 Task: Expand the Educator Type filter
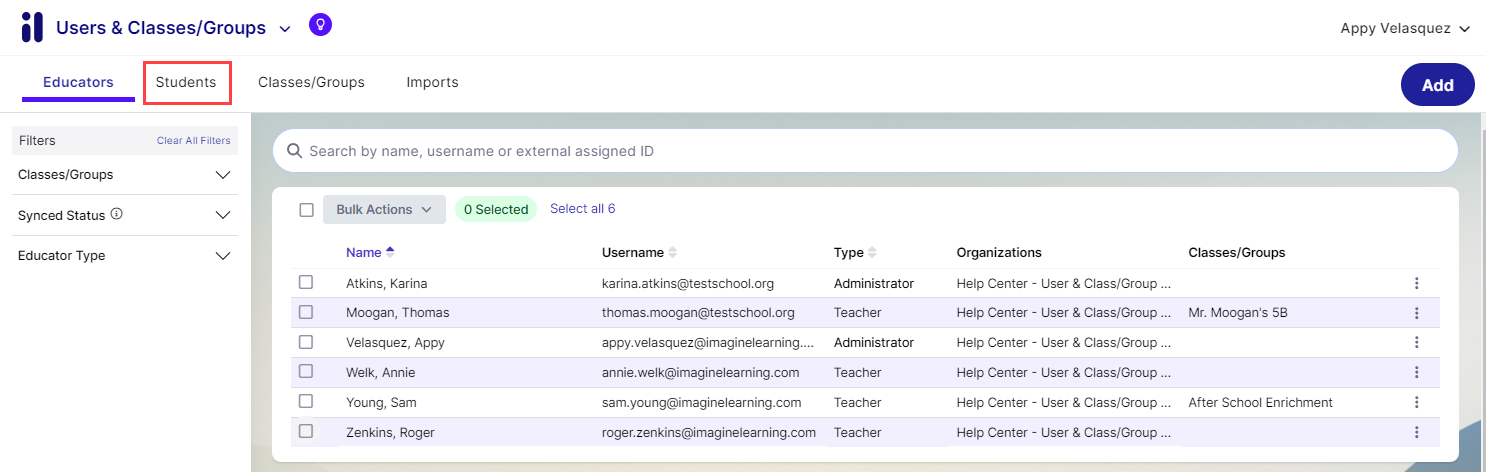(x=125, y=256)
